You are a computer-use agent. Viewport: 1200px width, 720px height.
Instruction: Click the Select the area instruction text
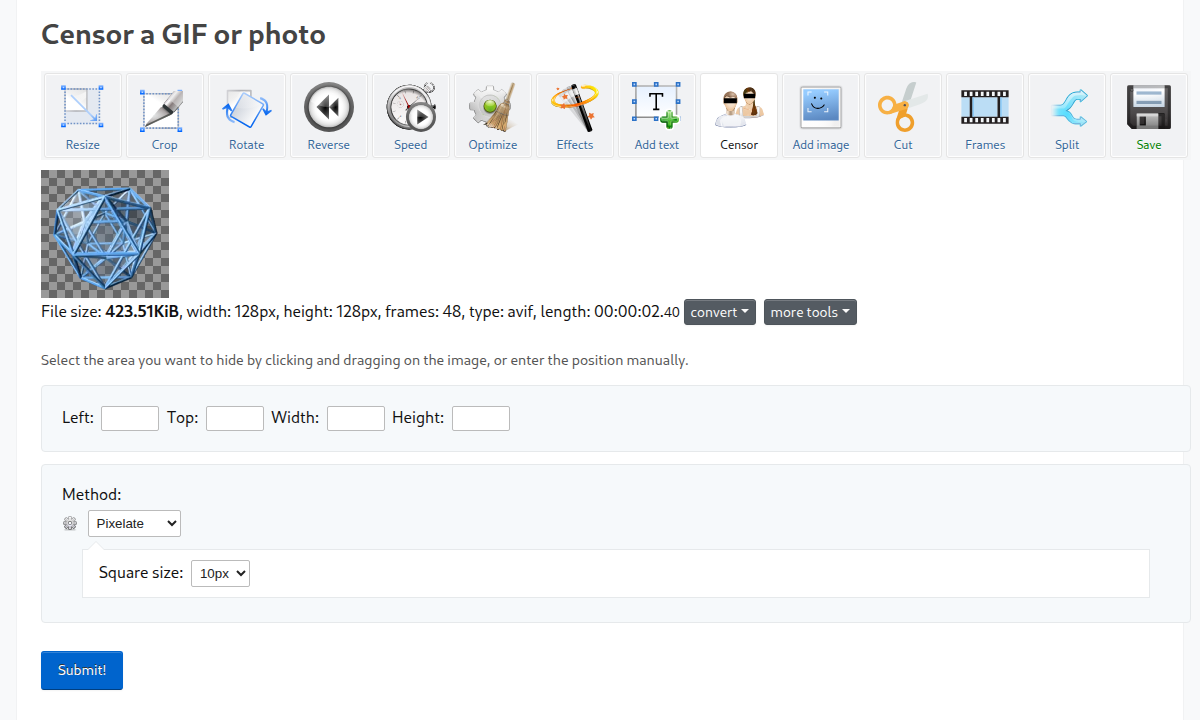click(364, 360)
